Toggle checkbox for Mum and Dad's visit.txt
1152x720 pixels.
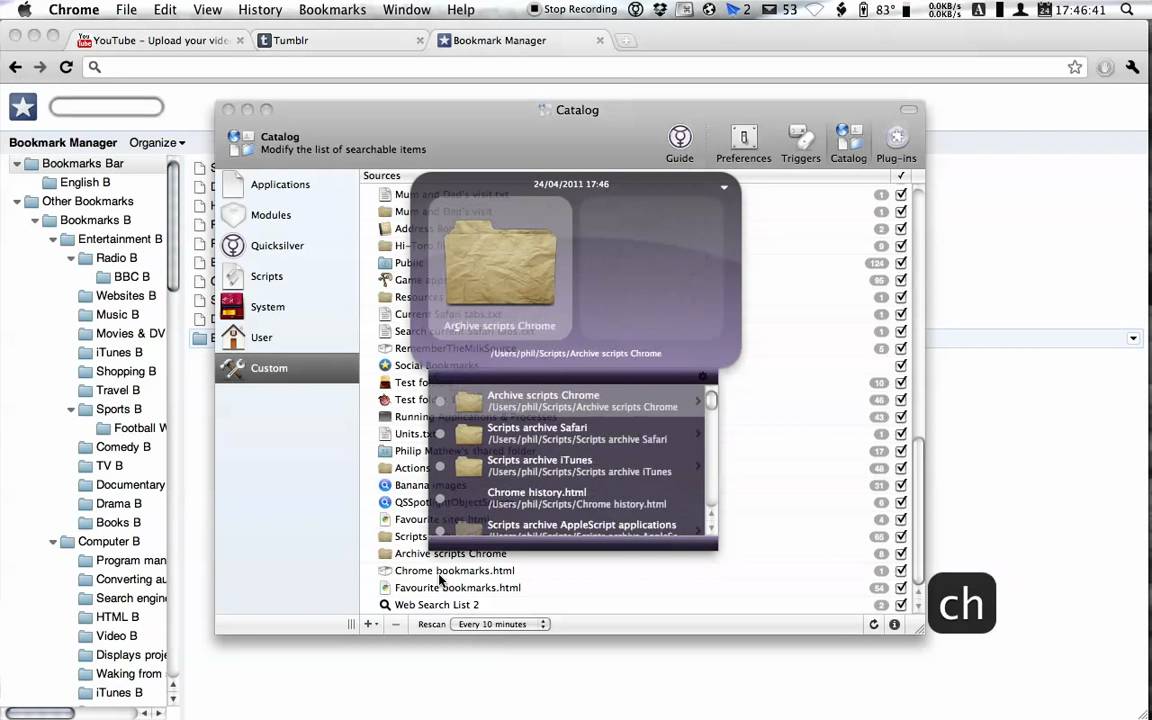(901, 195)
